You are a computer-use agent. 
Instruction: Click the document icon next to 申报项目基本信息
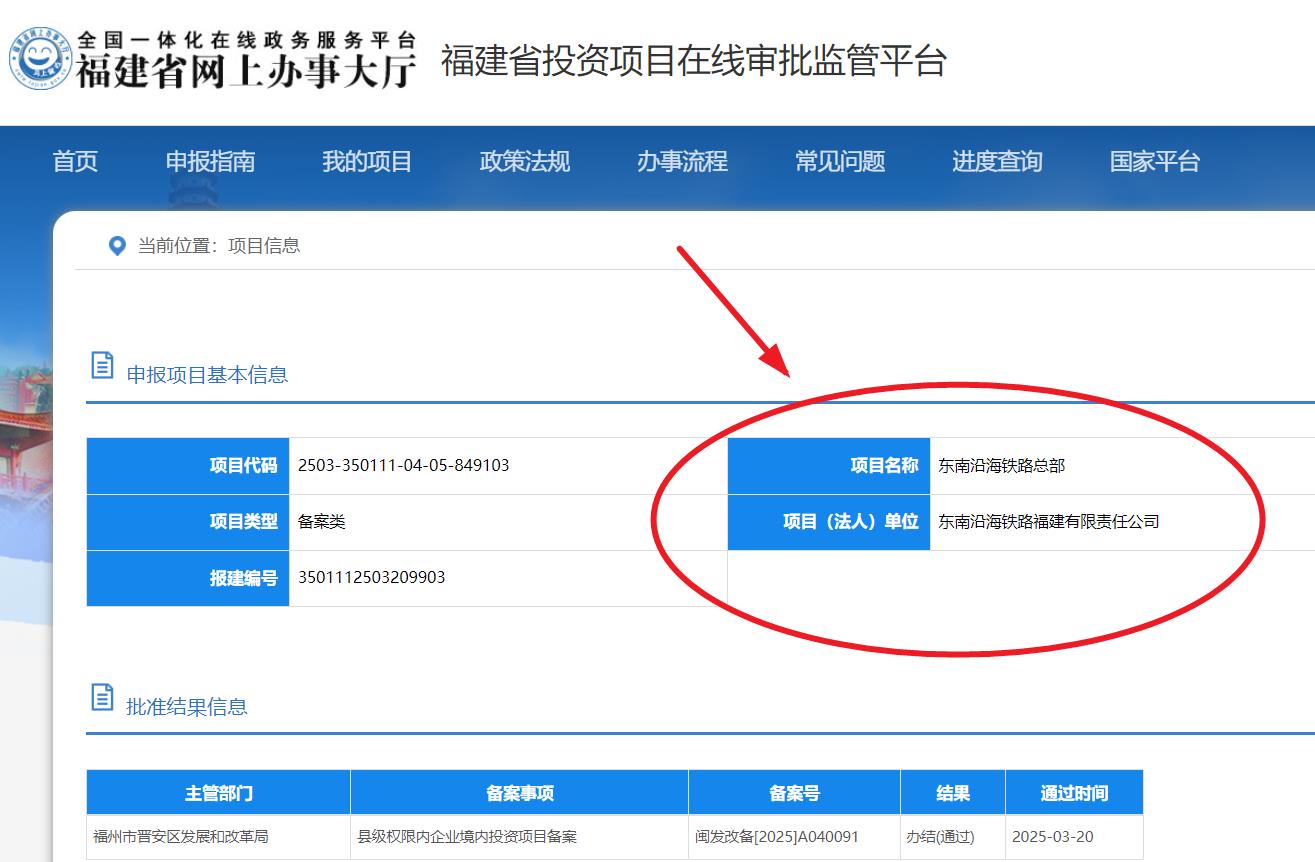pyautogui.click(x=102, y=366)
